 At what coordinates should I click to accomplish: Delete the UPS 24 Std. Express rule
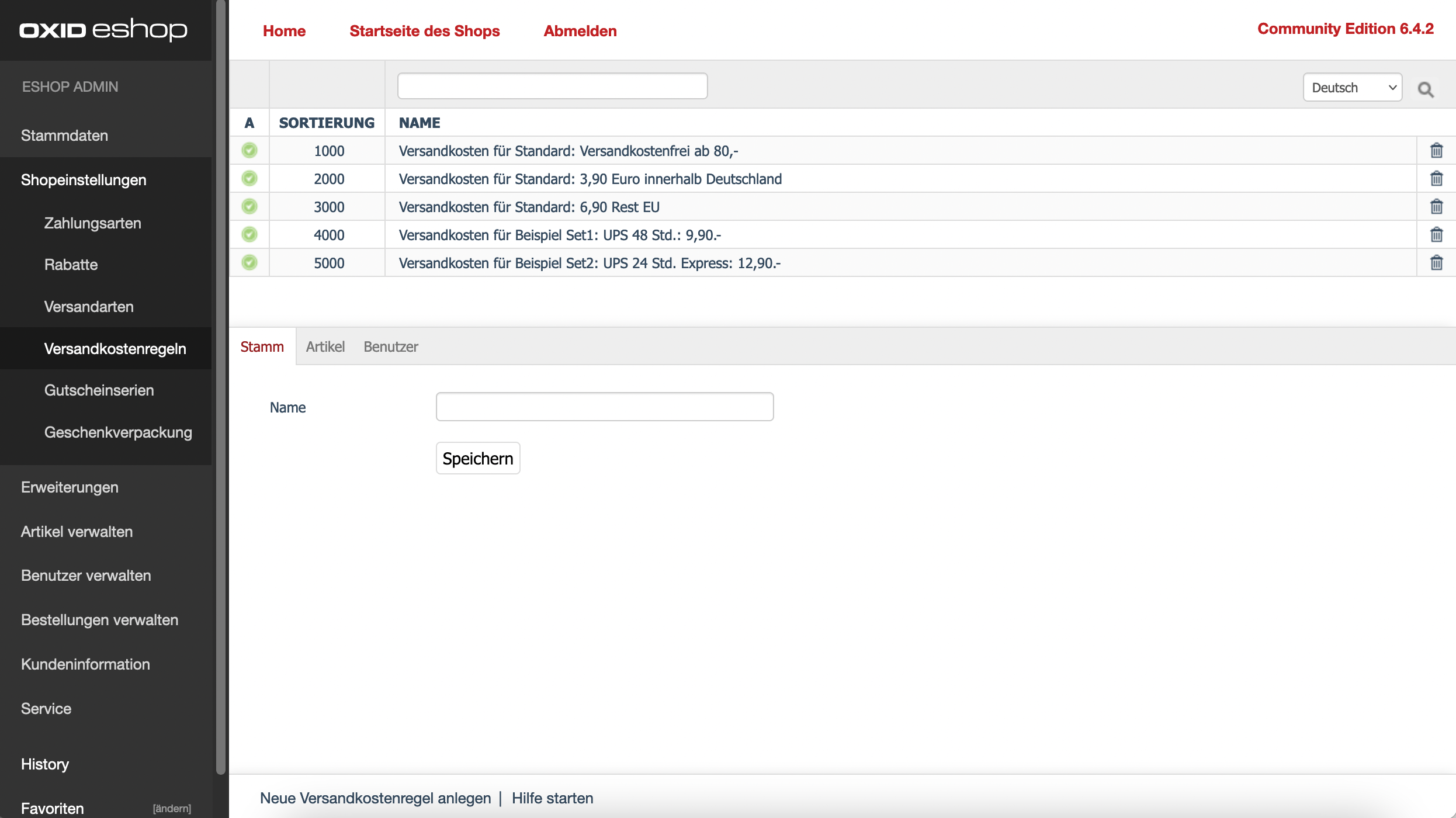[1436, 263]
